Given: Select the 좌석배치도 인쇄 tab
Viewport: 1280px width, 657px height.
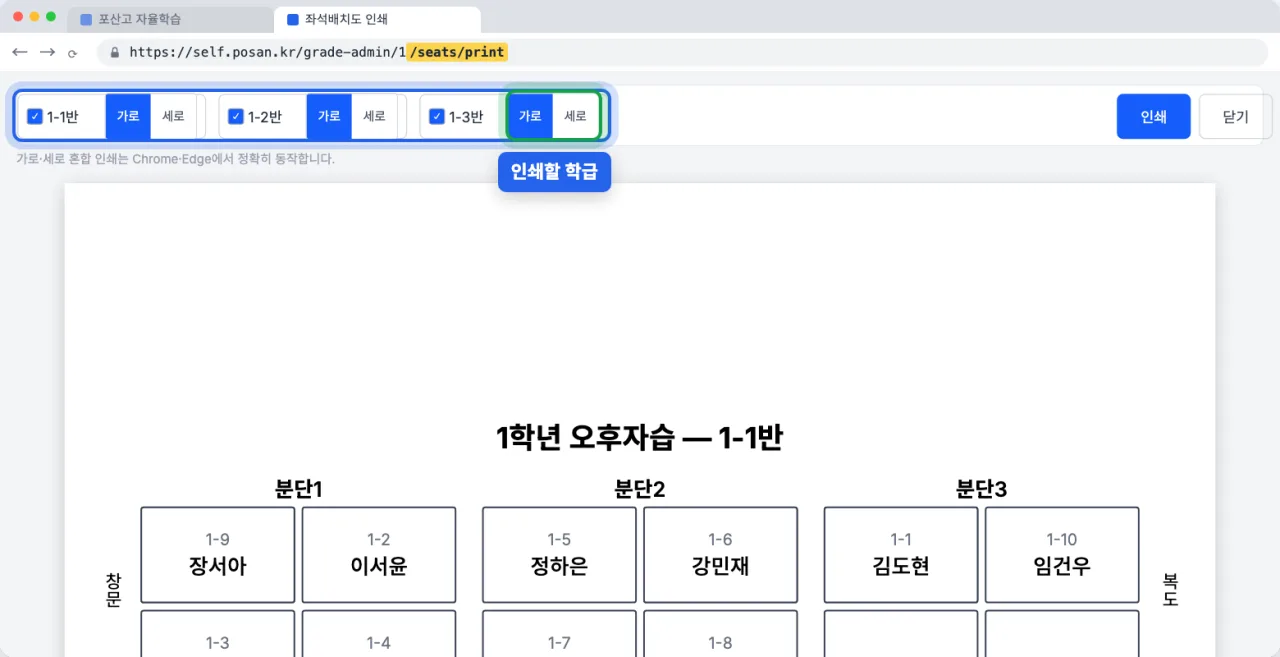Looking at the screenshot, I should [378, 19].
